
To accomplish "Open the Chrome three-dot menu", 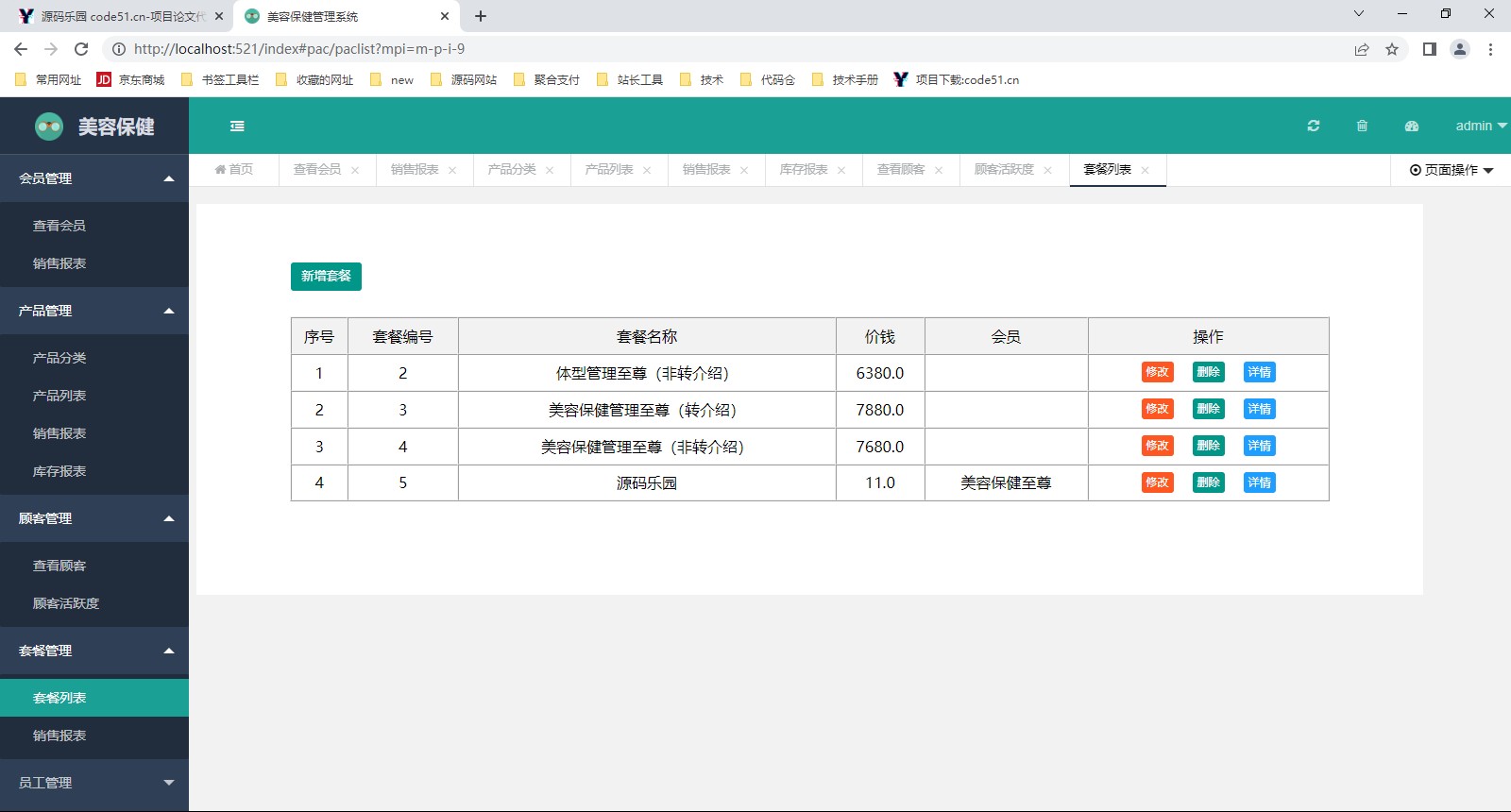I will point(1490,49).
